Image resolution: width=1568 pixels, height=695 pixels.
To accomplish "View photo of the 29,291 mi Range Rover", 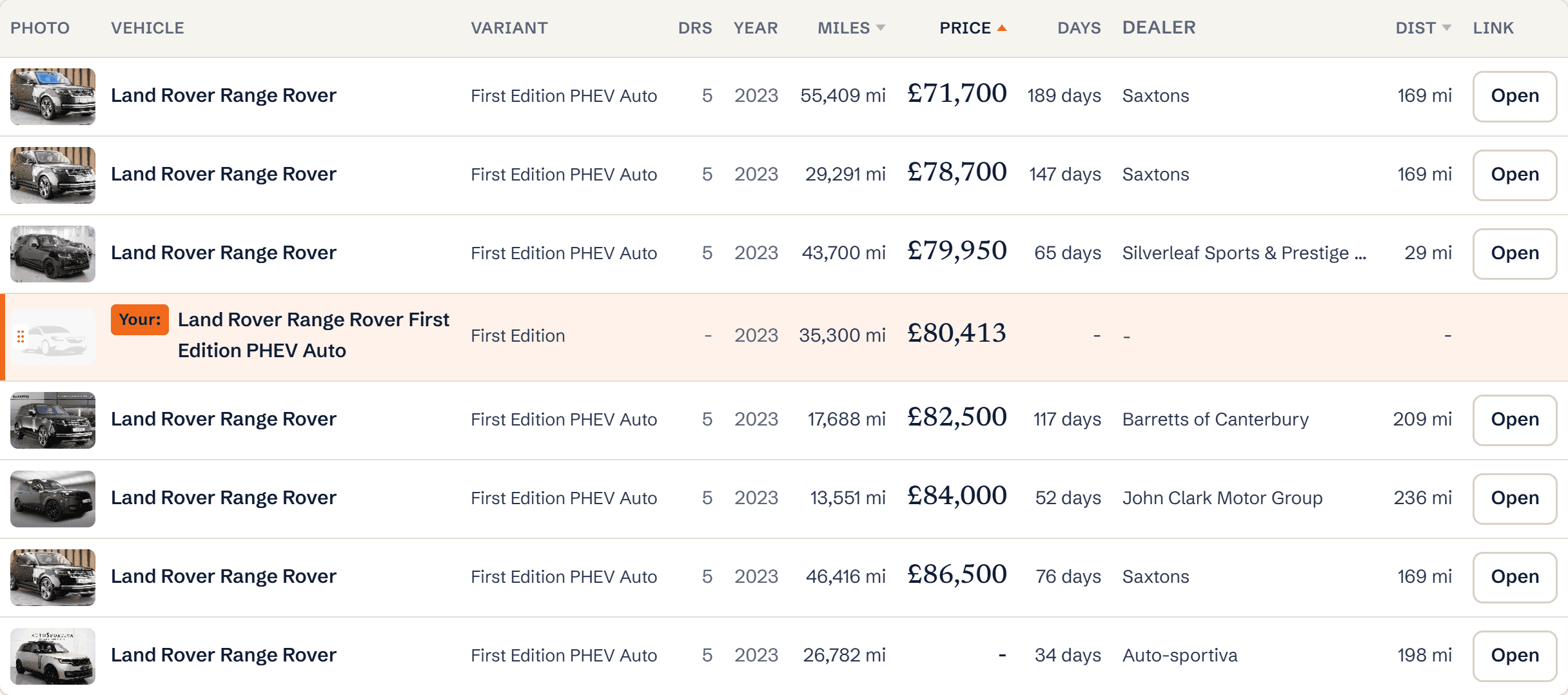I will tap(53, 175).
